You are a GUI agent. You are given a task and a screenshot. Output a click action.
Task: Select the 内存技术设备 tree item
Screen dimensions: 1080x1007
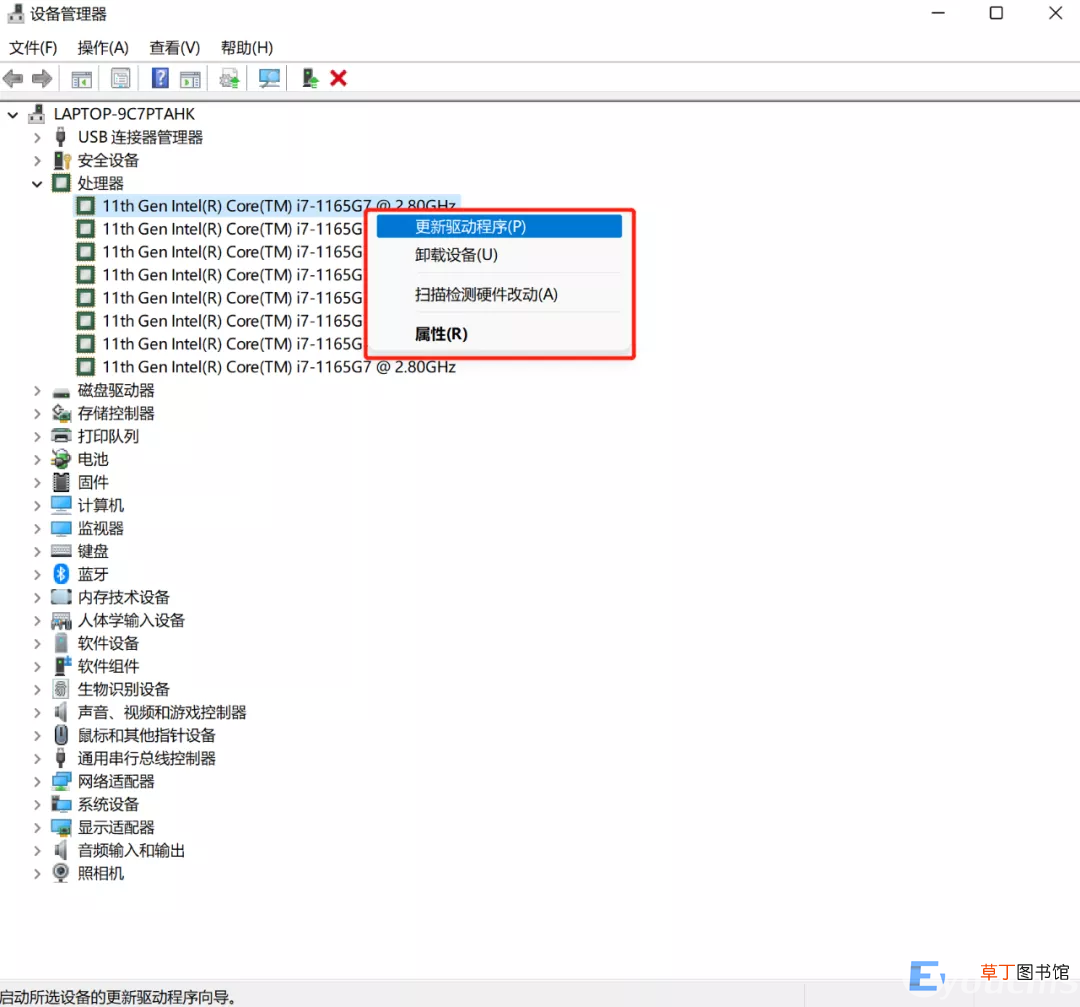click(x=123, y=597)
